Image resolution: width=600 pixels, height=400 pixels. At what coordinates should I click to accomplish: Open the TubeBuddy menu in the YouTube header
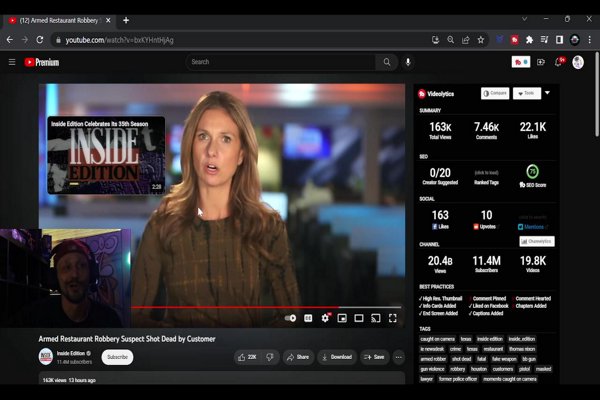click(x=521, y=62)
